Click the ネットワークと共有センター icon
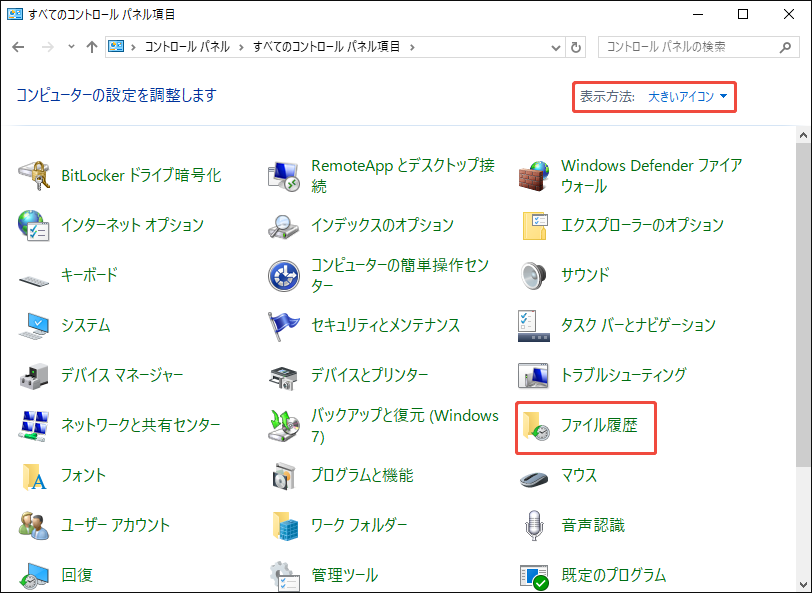 coord(34,425)
